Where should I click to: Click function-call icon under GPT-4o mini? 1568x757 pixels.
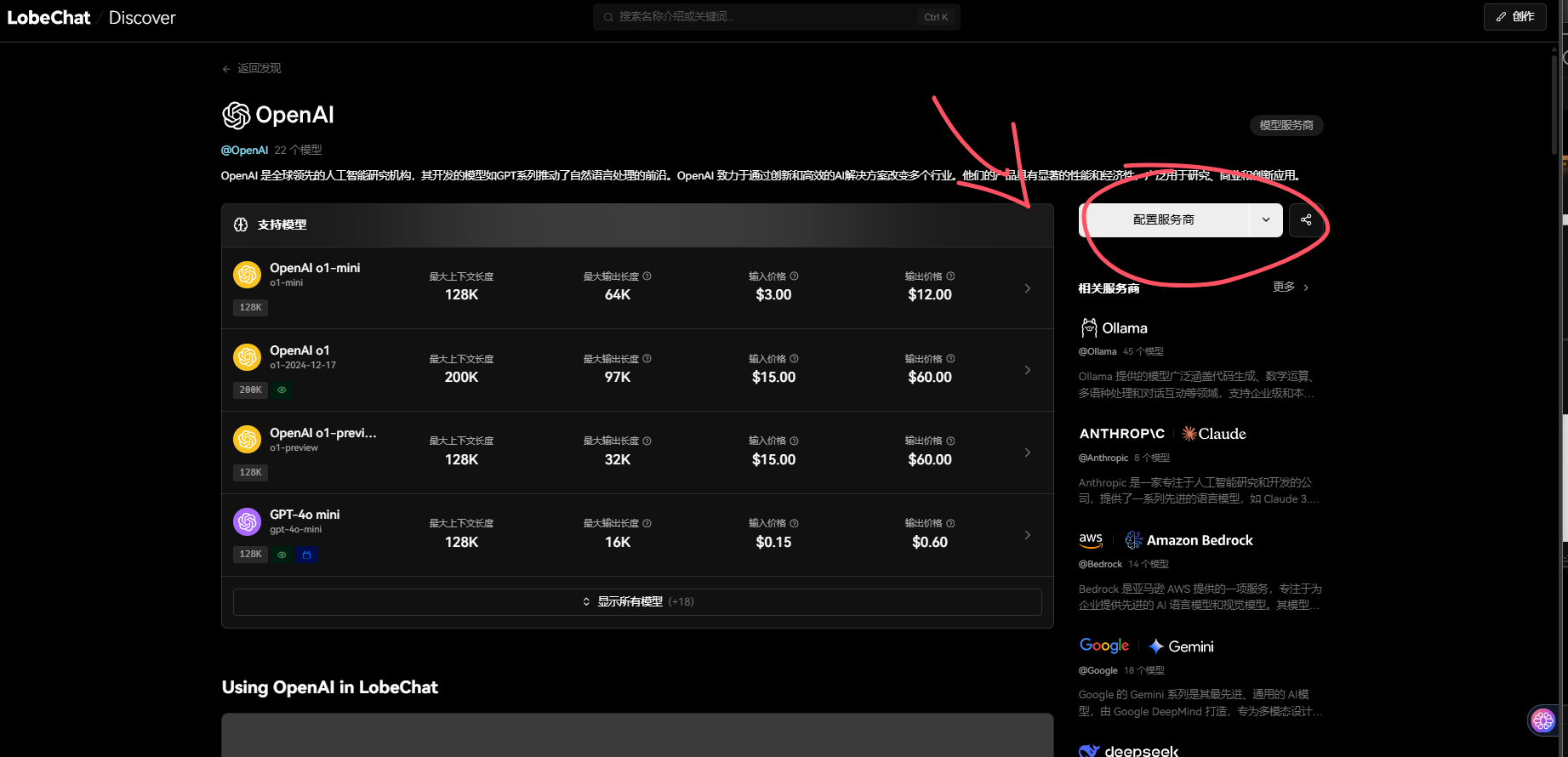click(307, 555)
